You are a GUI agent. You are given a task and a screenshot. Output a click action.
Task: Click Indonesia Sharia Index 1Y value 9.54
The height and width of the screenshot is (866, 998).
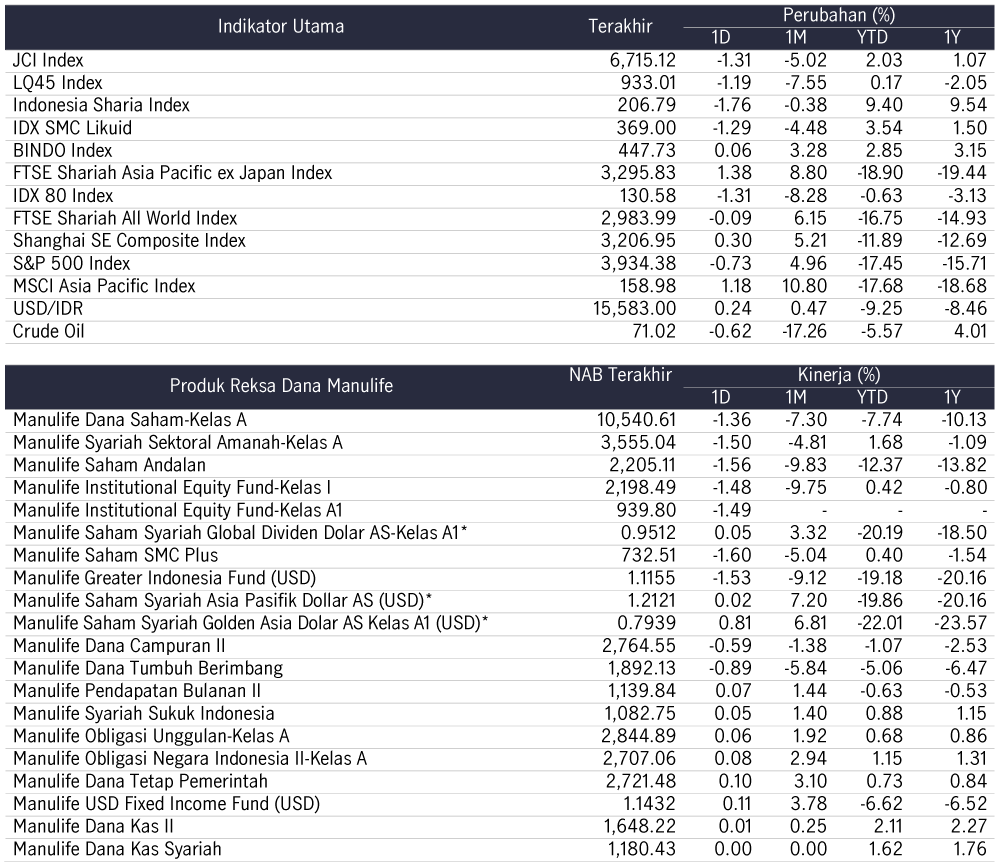(968, 105)
